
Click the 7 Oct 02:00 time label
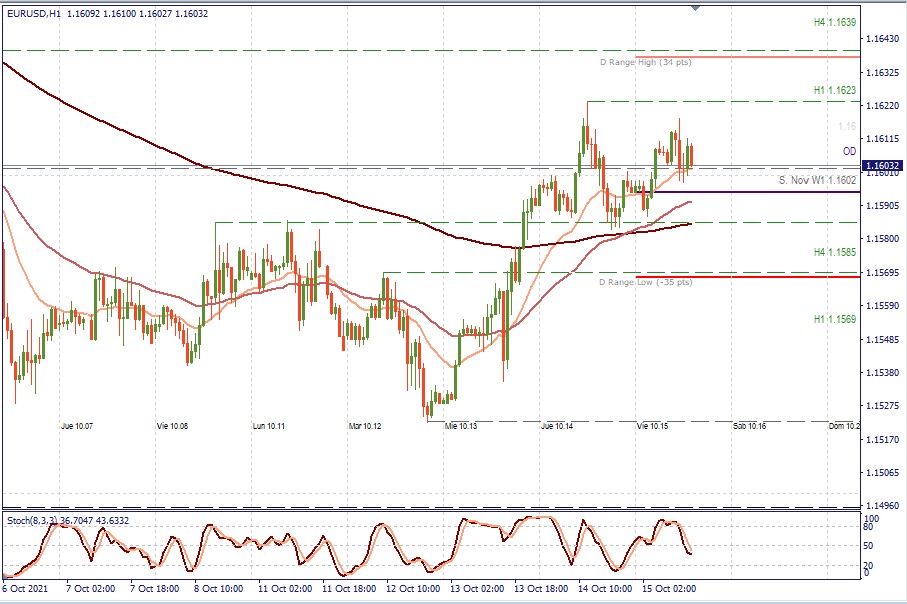click(x=91, y=589)
